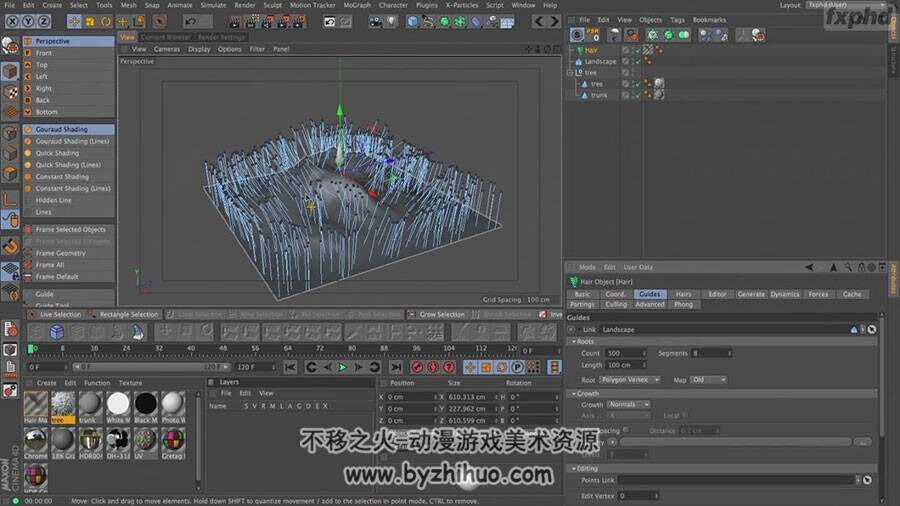The width and height of the screenshot is (900, 506).
Task: Toggle Autokeying red button
Action: click(433, 367)
